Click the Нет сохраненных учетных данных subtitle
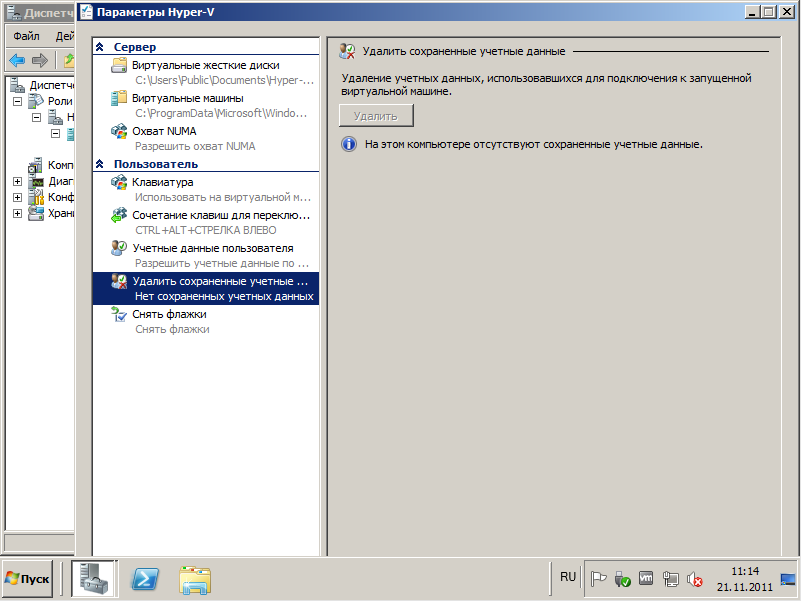The height and width of the screenshot is (602, 802). click(224, 296)
